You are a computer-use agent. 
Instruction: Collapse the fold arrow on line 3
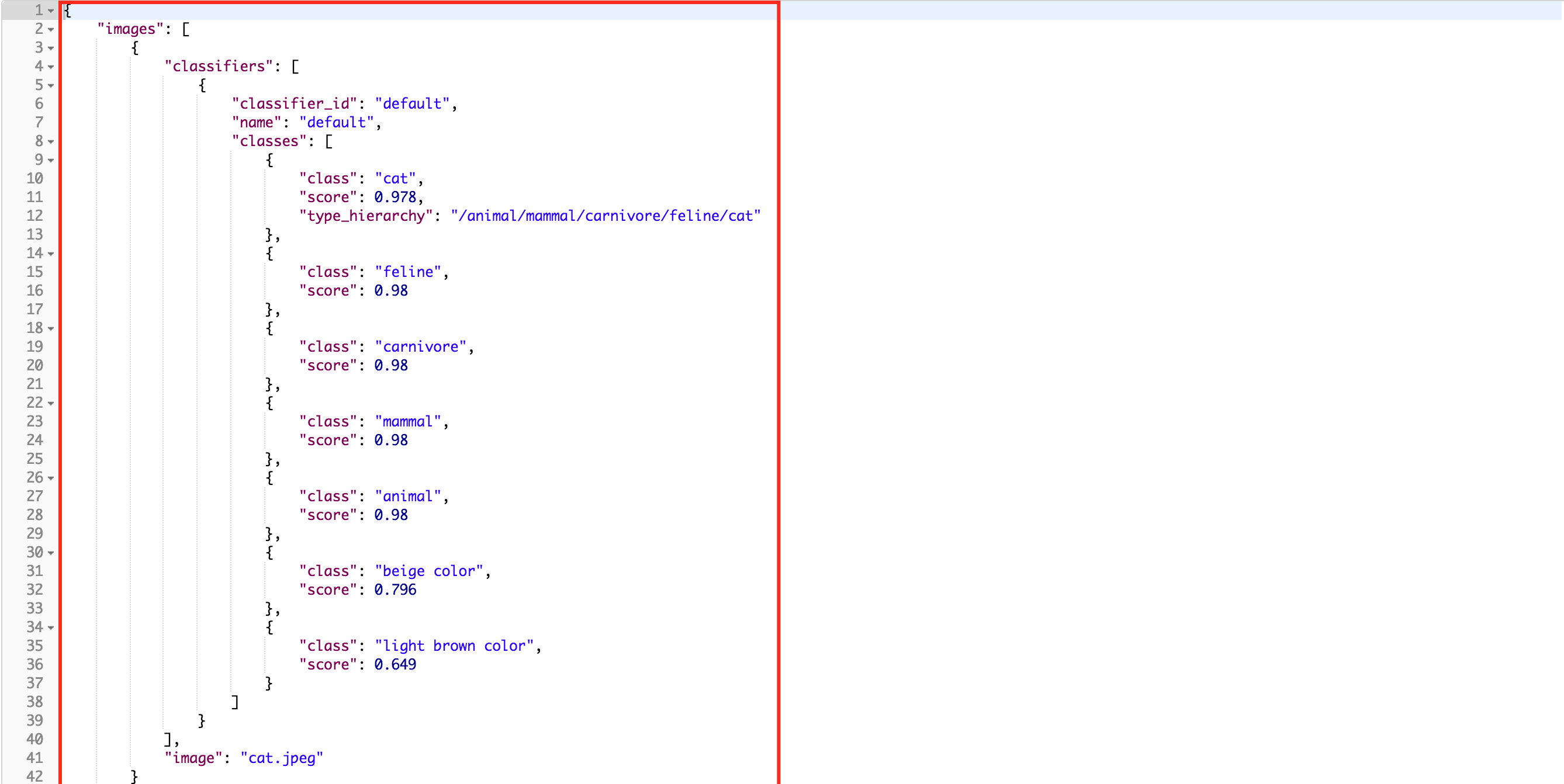pyautogui.click(x=51, y=48)
